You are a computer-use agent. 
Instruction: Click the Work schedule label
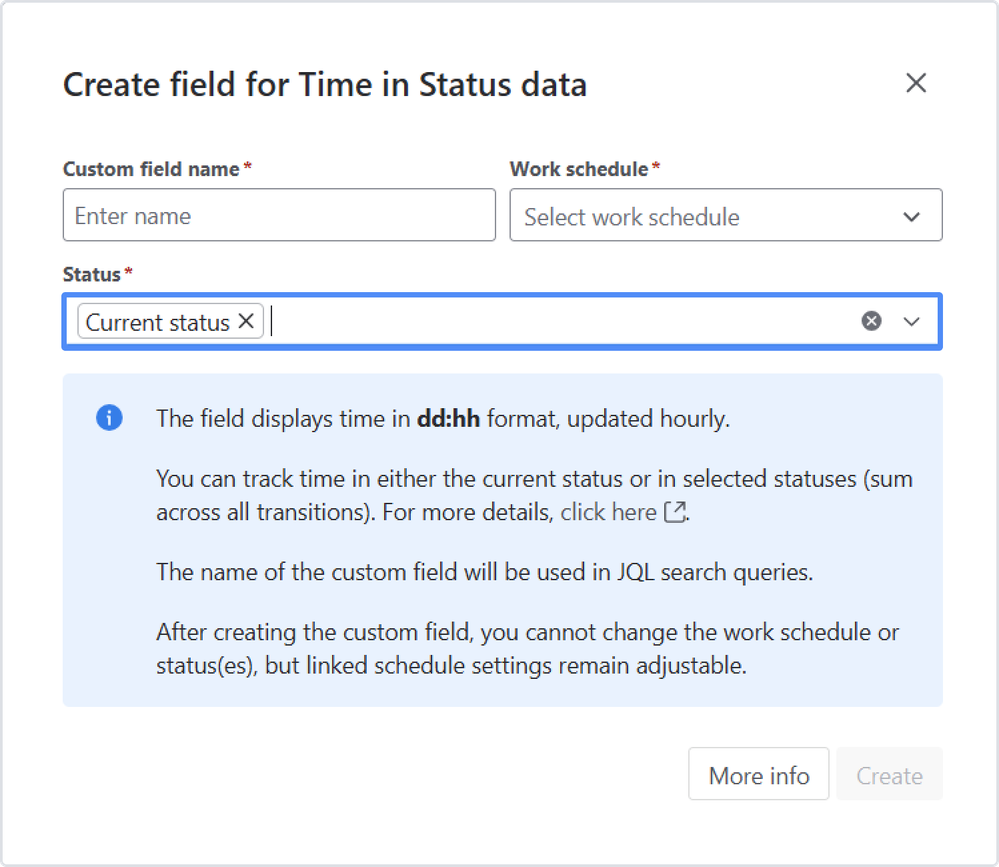pyautogui.click(x=579, y=169)
